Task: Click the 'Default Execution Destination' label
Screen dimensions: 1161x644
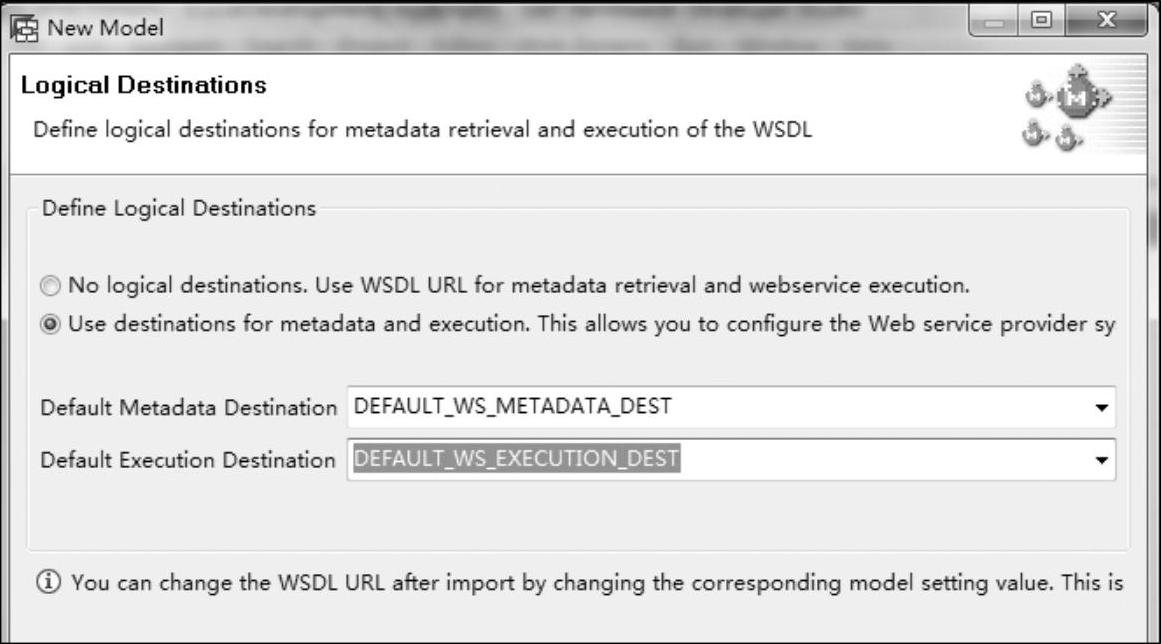Action: pyautogui.click(x=188, y=460)
